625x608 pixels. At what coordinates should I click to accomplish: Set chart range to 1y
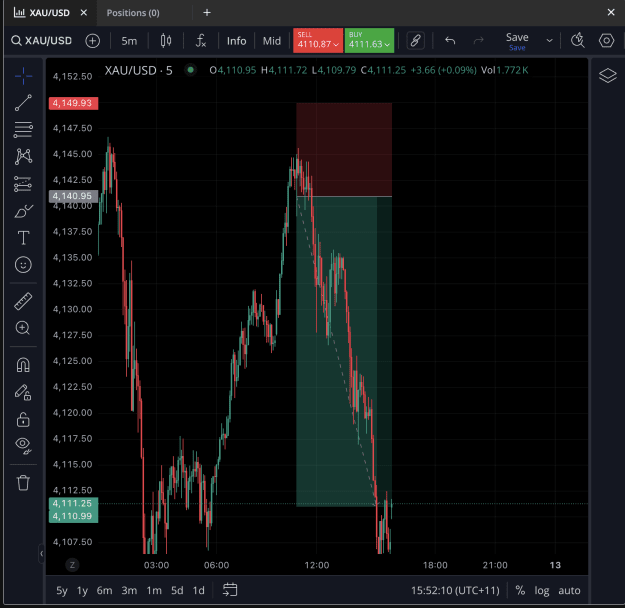click(82, 590)
